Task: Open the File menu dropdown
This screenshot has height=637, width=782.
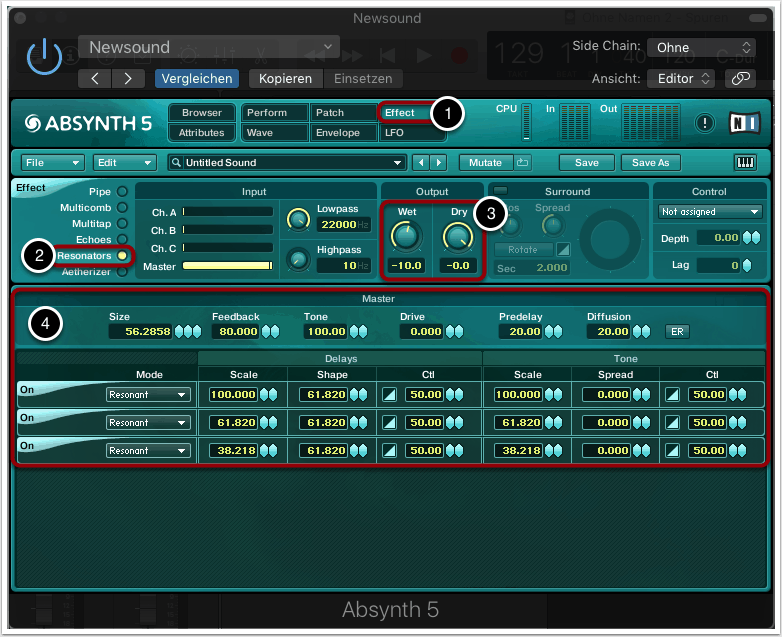Action: coord(52,162)
